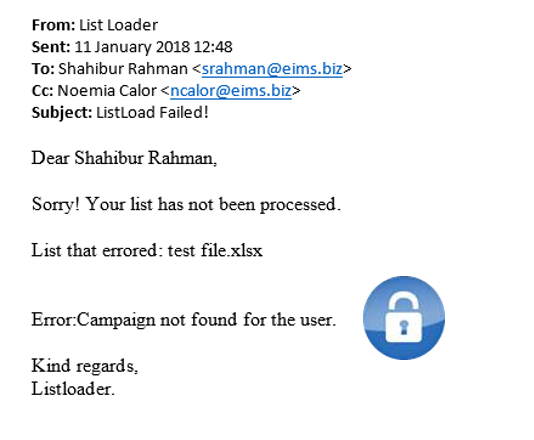Open the ncalor@eims.biz email link
The height and width of the screenshot is (440, 534).
[231, 91]
